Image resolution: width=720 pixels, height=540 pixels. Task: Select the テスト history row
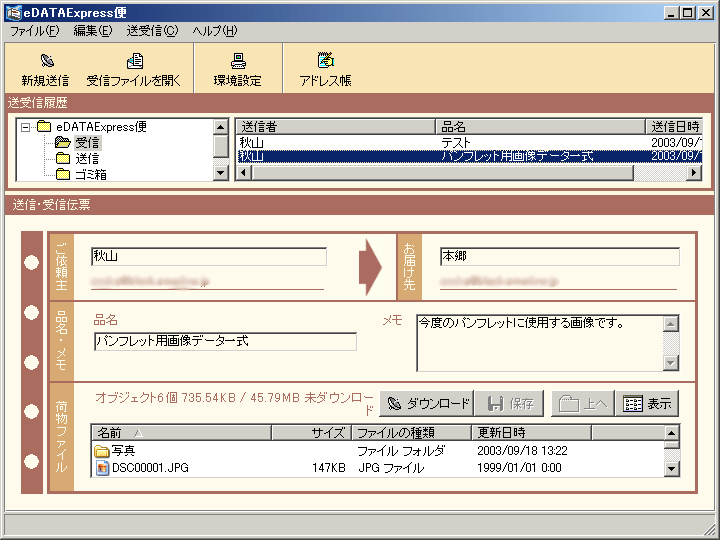[x=469, y=142]
